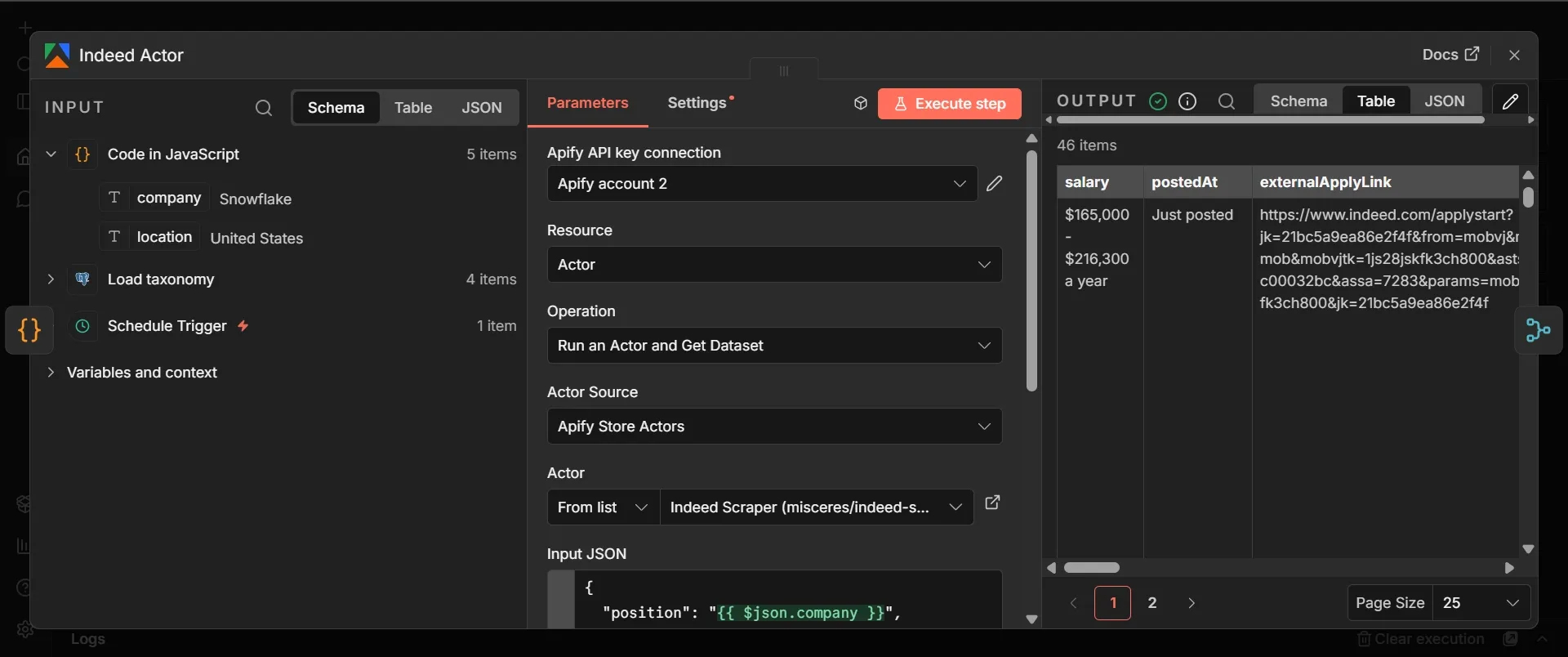Edit the Apify API key credential
The width and height of the screenshot is (1568, 657).
994,184
